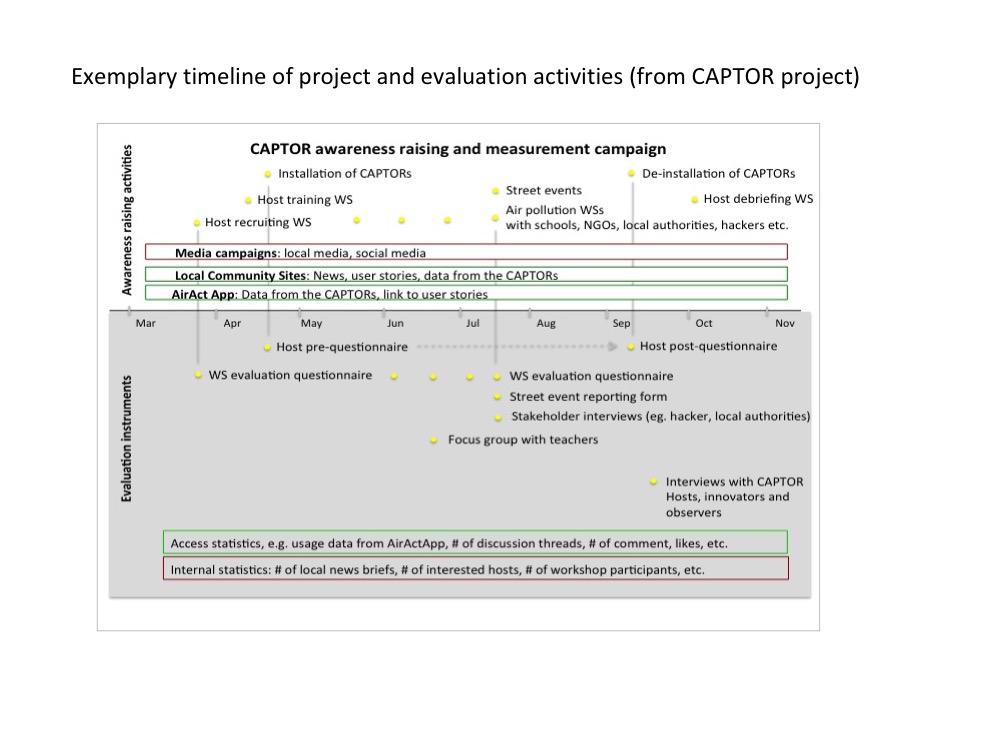Click the right 'WS evaluation questionnaire' label near August

pyautogui.click(x=591, y=376)
